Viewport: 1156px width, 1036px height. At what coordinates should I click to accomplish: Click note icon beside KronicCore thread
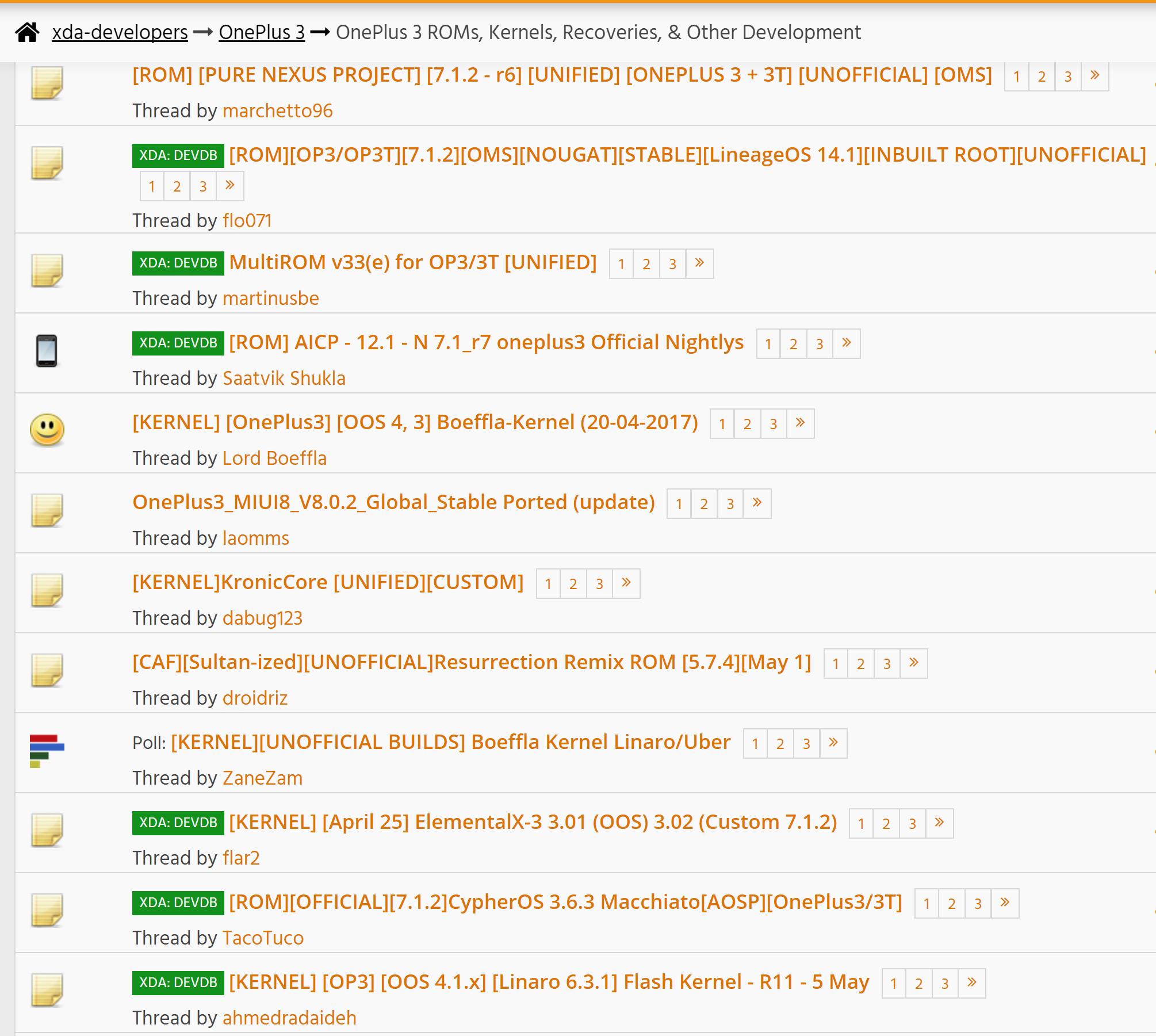point(47,590)
